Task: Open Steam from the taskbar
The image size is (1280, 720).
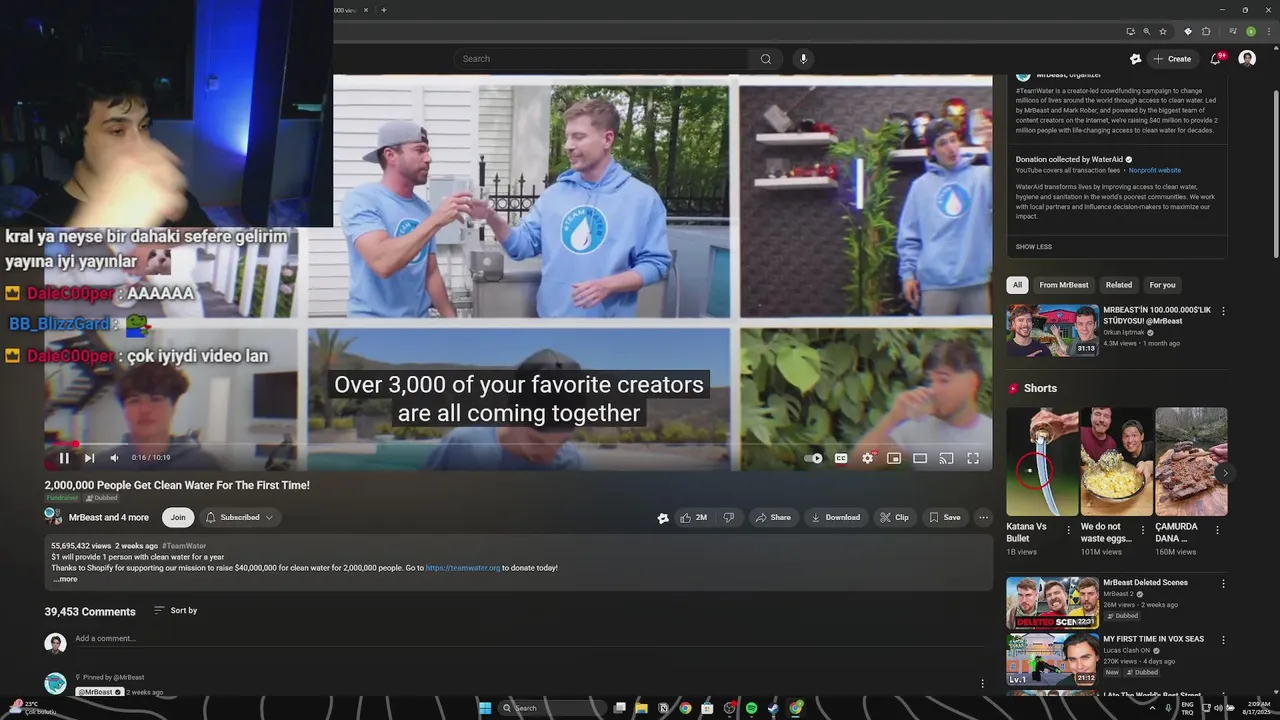Action: pyautogui.click(x=773, y=708)
